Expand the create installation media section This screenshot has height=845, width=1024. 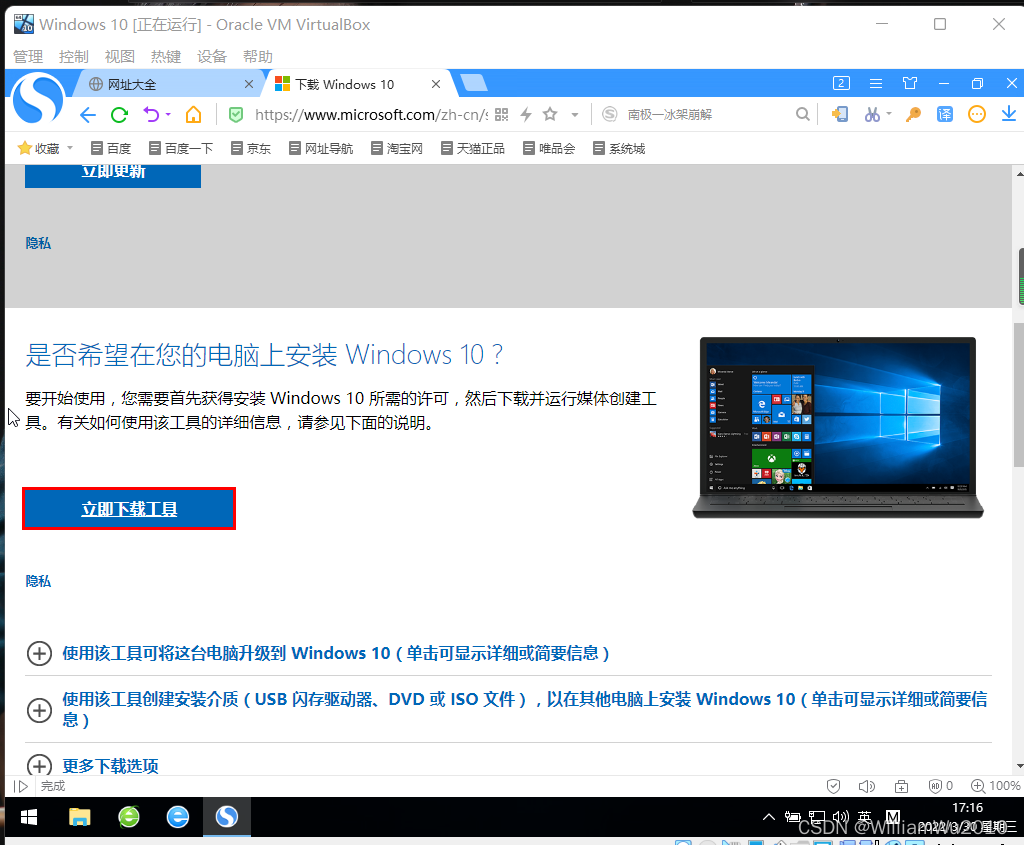coord(39,710)
